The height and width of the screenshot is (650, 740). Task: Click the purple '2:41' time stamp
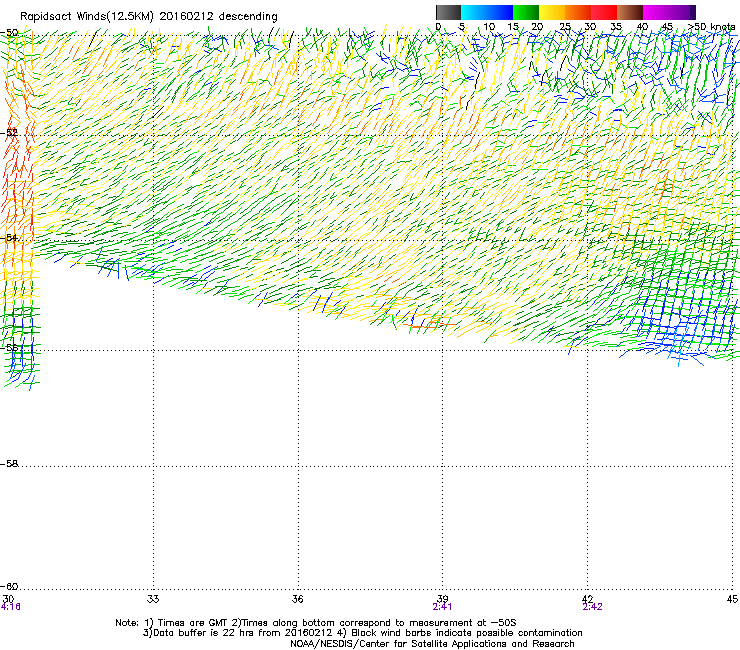[442, 607]
